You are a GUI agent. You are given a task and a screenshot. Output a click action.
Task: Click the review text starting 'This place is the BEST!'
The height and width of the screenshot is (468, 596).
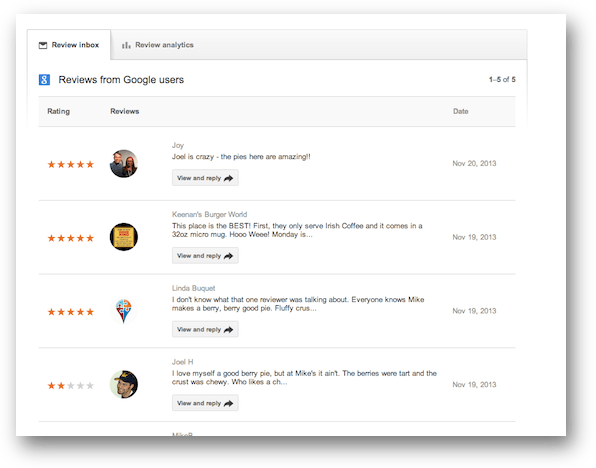(x=297, y=230)
